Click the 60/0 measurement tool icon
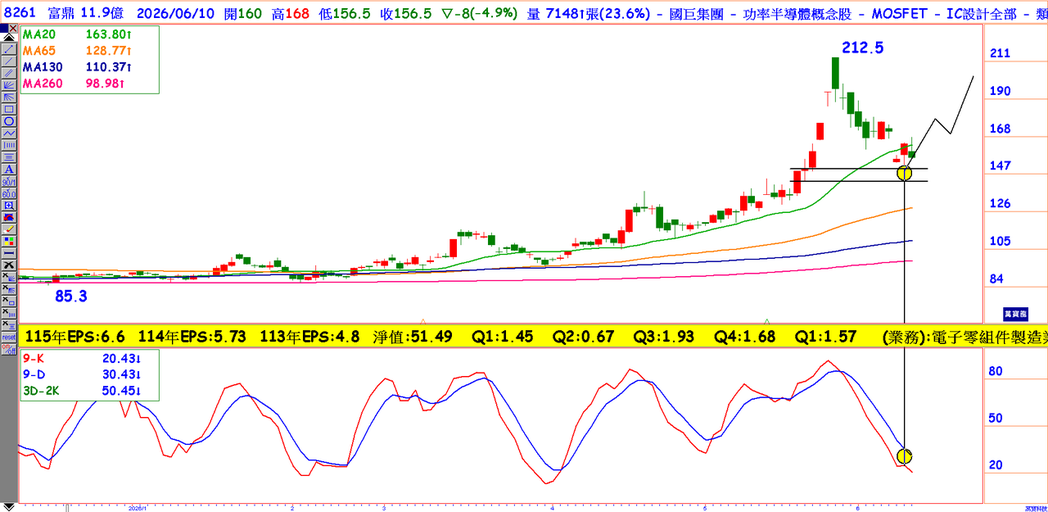 (x=9, y=193)
